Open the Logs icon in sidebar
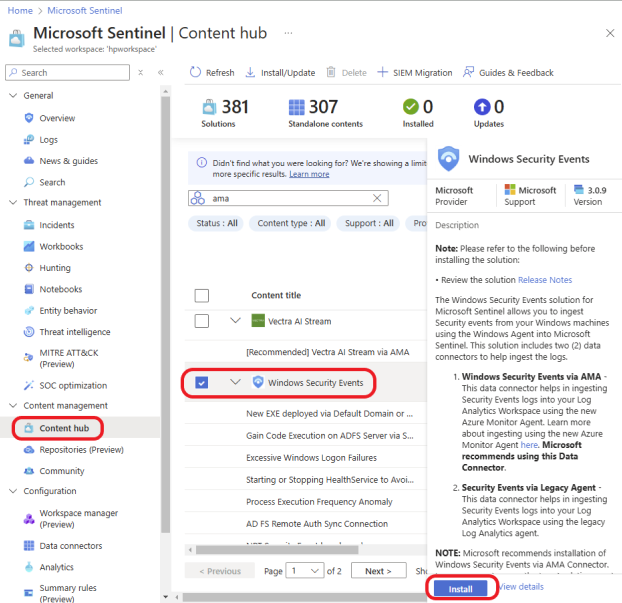Viewport: 622px width, 603px height. point(29,140)
